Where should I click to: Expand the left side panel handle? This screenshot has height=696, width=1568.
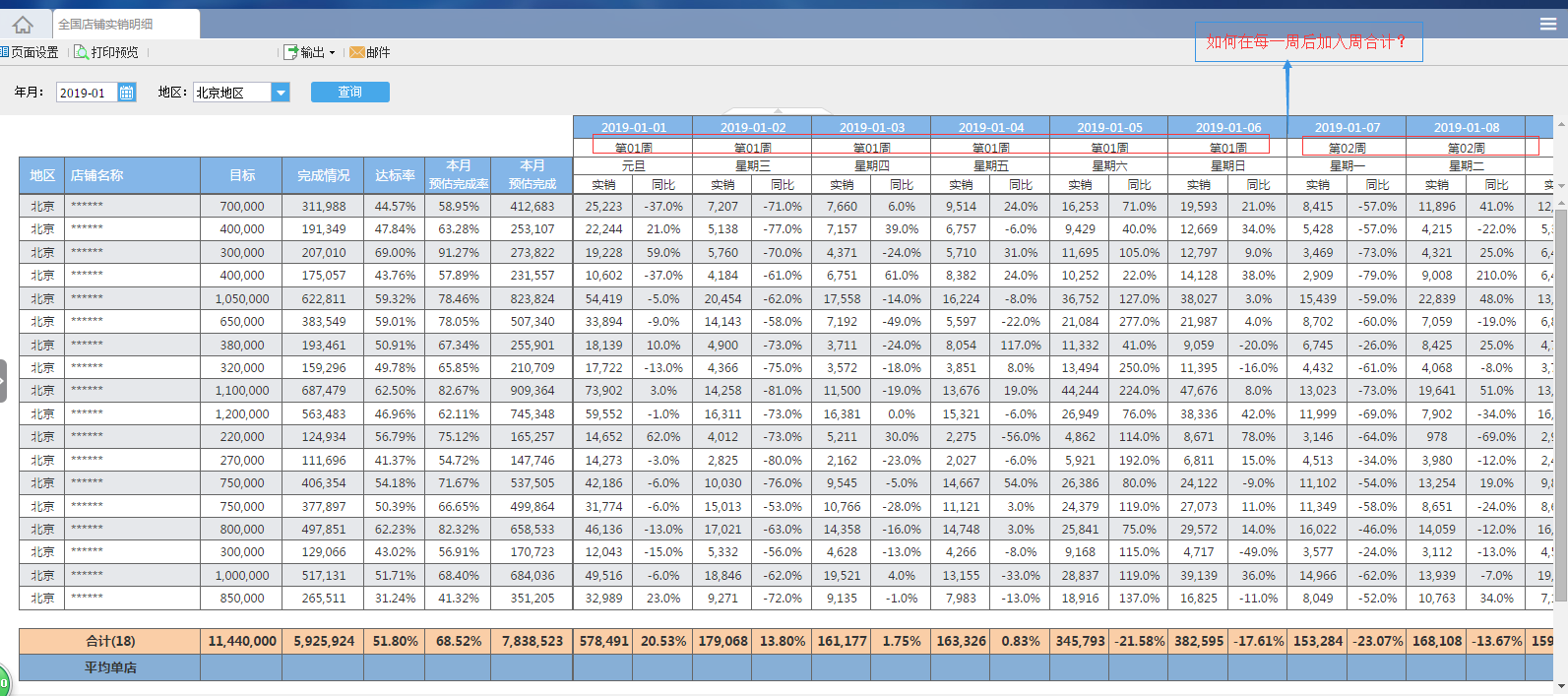click(x=3, y=381)
